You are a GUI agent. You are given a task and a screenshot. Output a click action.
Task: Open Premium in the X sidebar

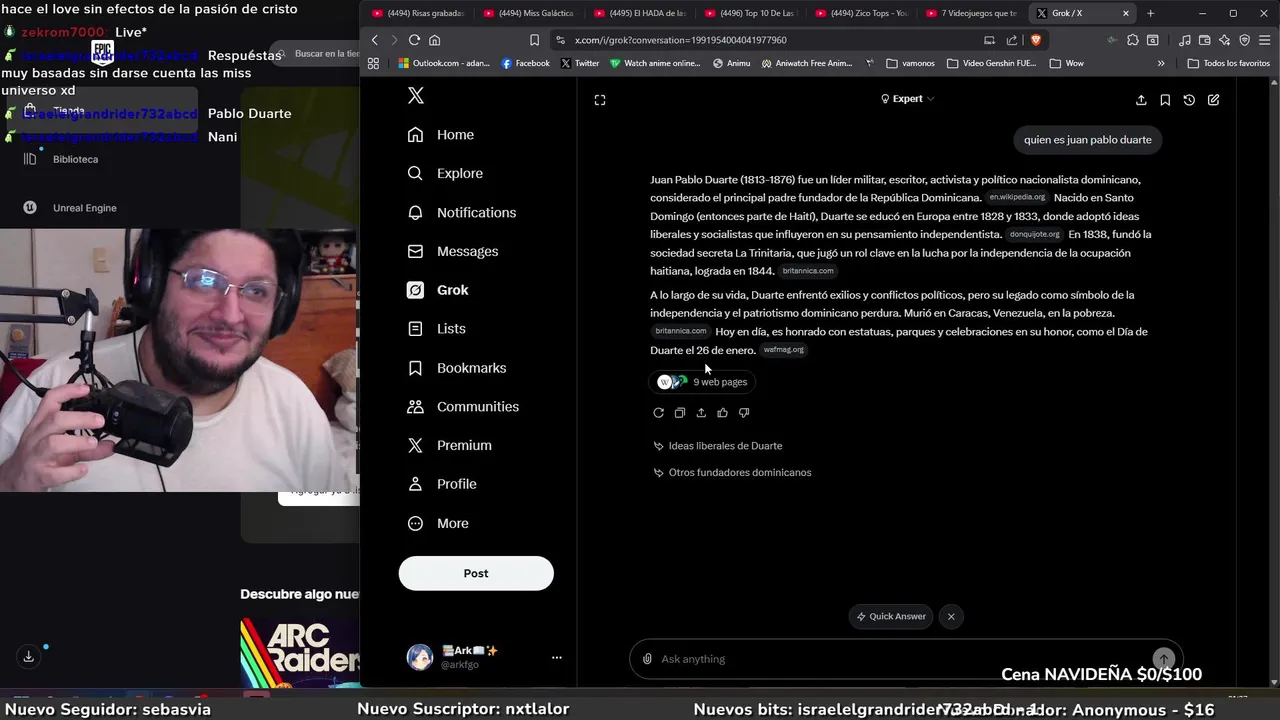(450, 445)
